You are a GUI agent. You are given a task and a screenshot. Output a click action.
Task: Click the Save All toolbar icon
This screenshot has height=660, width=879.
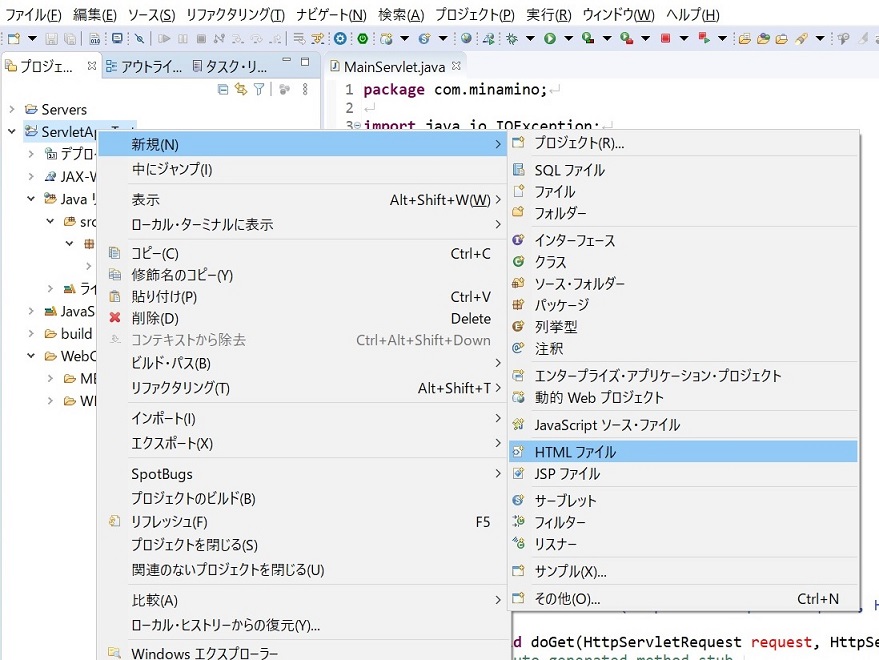(70, 38)
